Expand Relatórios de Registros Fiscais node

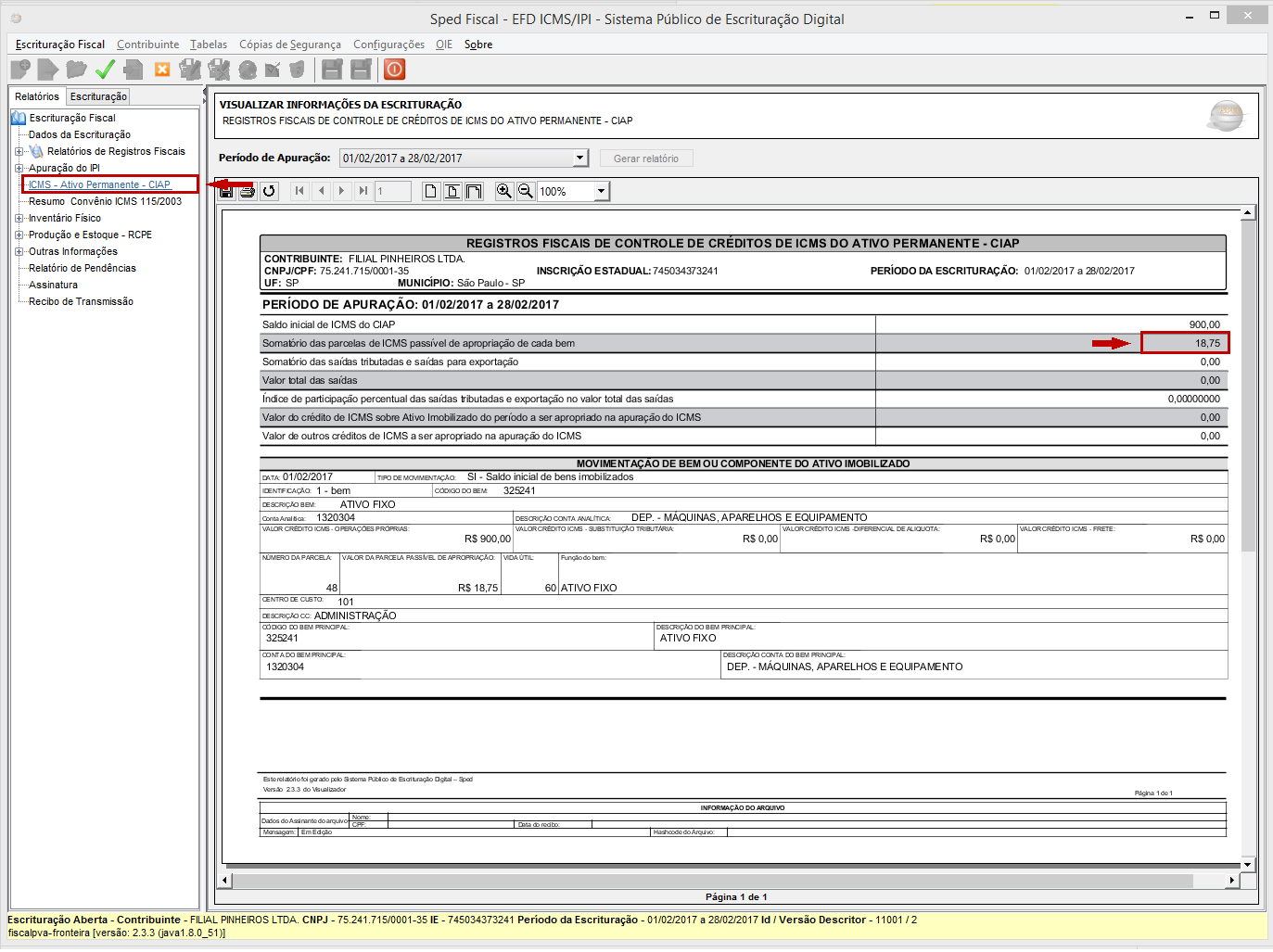pos(19,151)
